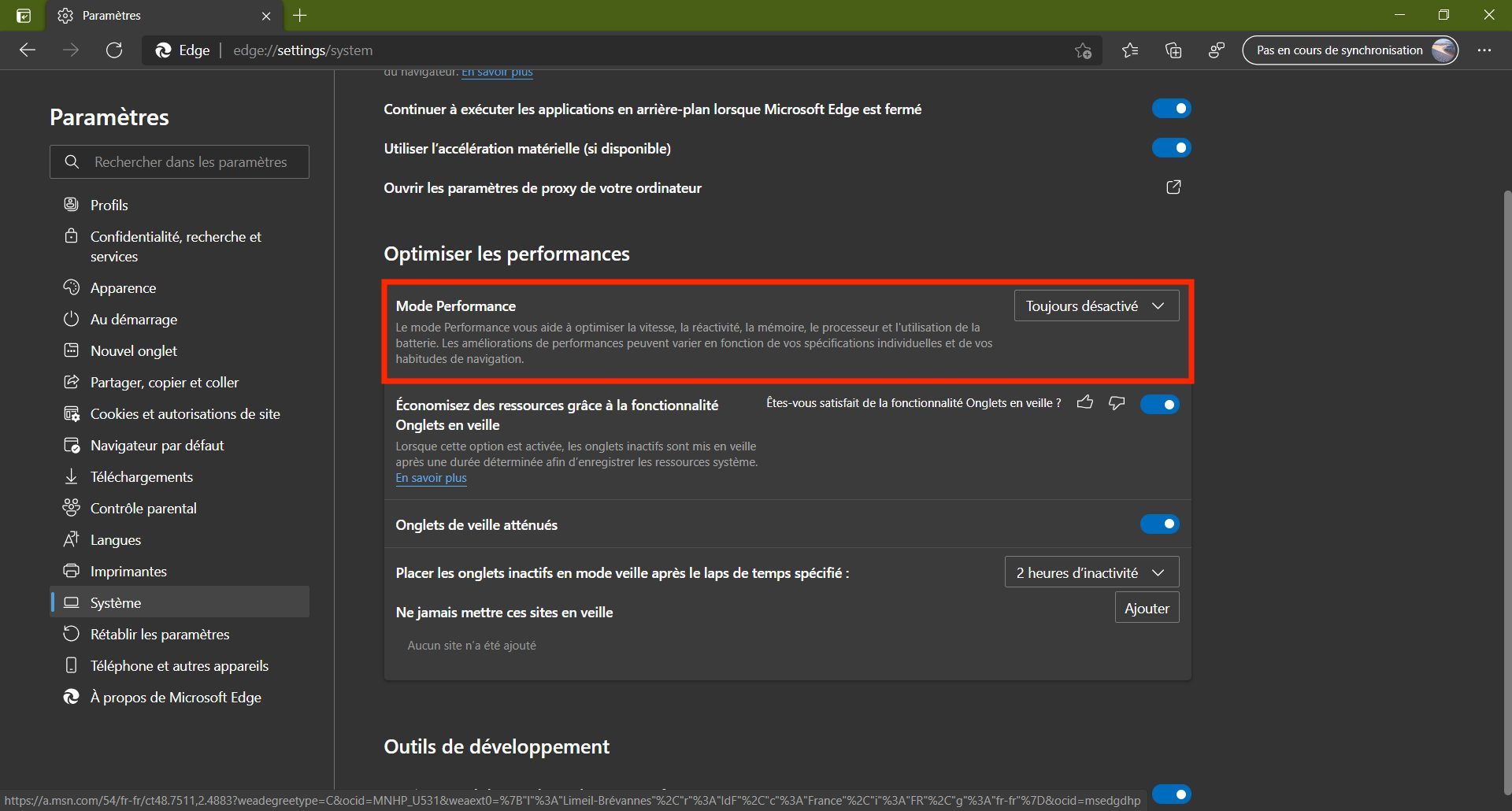The image size is (1512, 811).
Task: Click the Mode Performance title text
Action: point(455,306)
